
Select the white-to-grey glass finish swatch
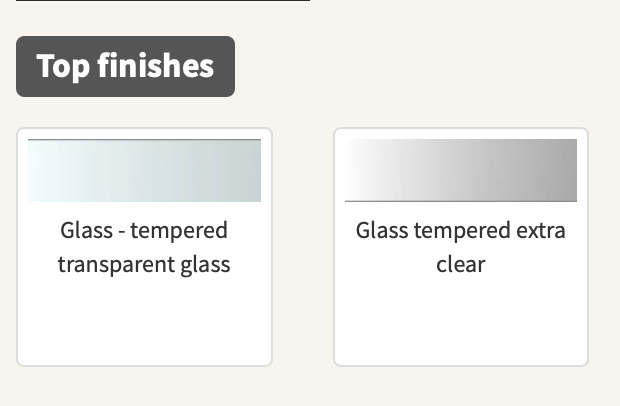460,171
